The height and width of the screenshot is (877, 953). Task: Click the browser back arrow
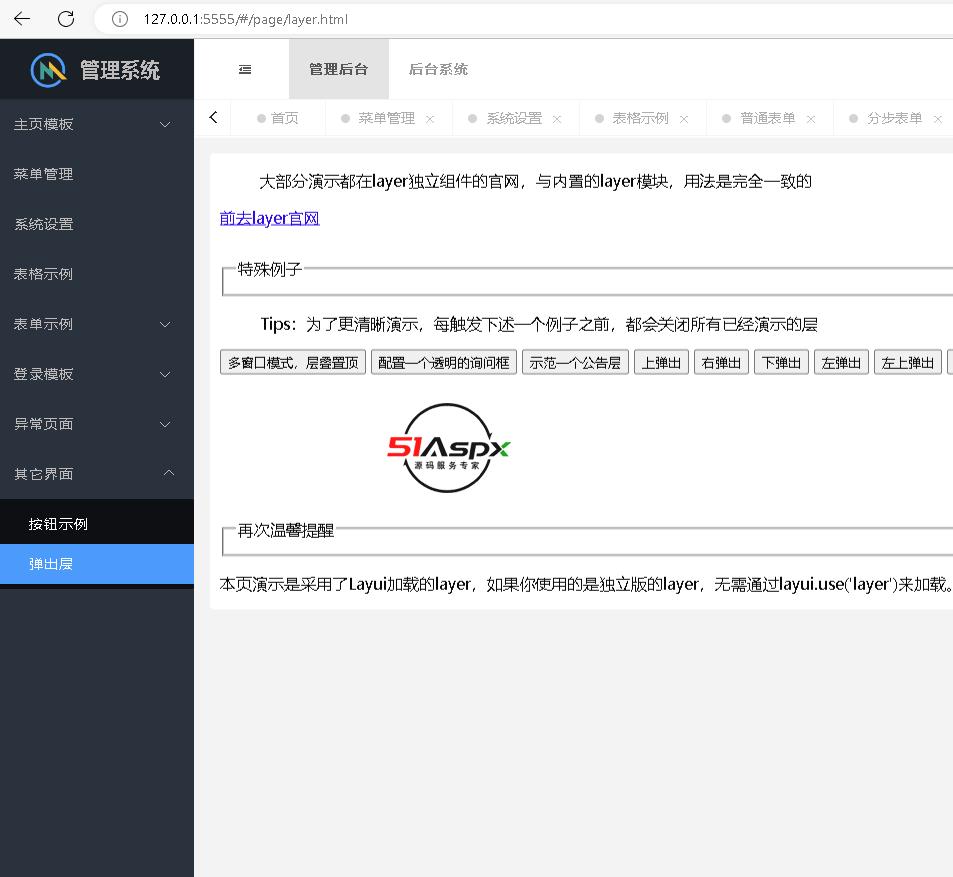click(x=22, y=19)
